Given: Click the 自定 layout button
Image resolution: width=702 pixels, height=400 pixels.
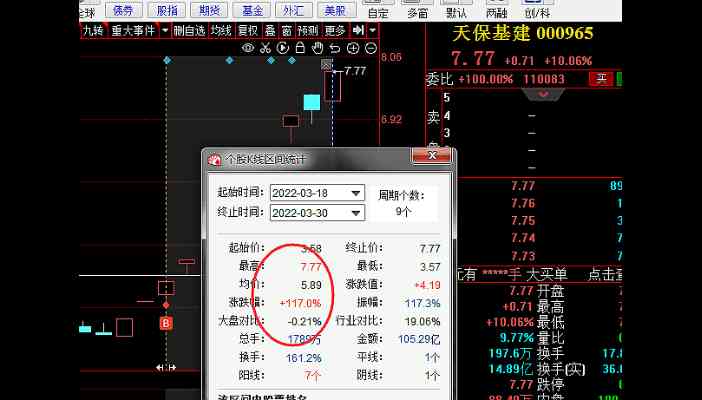Looking at the screenshot, I should click(378, 9).
